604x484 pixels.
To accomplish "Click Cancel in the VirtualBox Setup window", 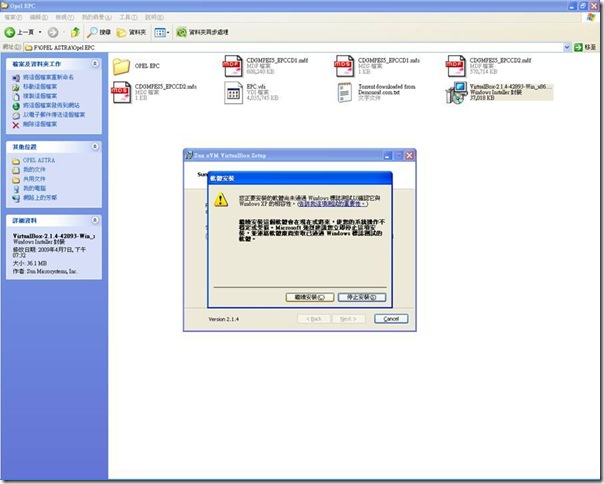I will [x=391, y=319].
